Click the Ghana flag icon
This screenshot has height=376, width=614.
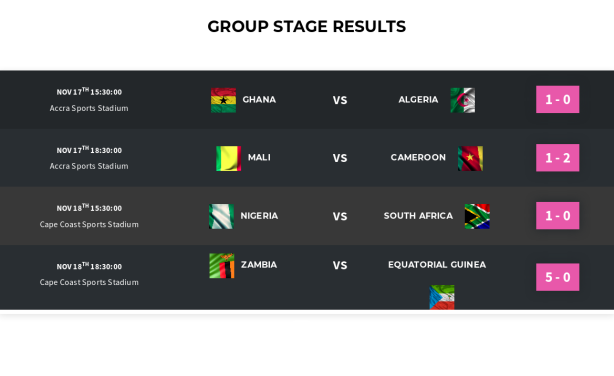[223, 100]
